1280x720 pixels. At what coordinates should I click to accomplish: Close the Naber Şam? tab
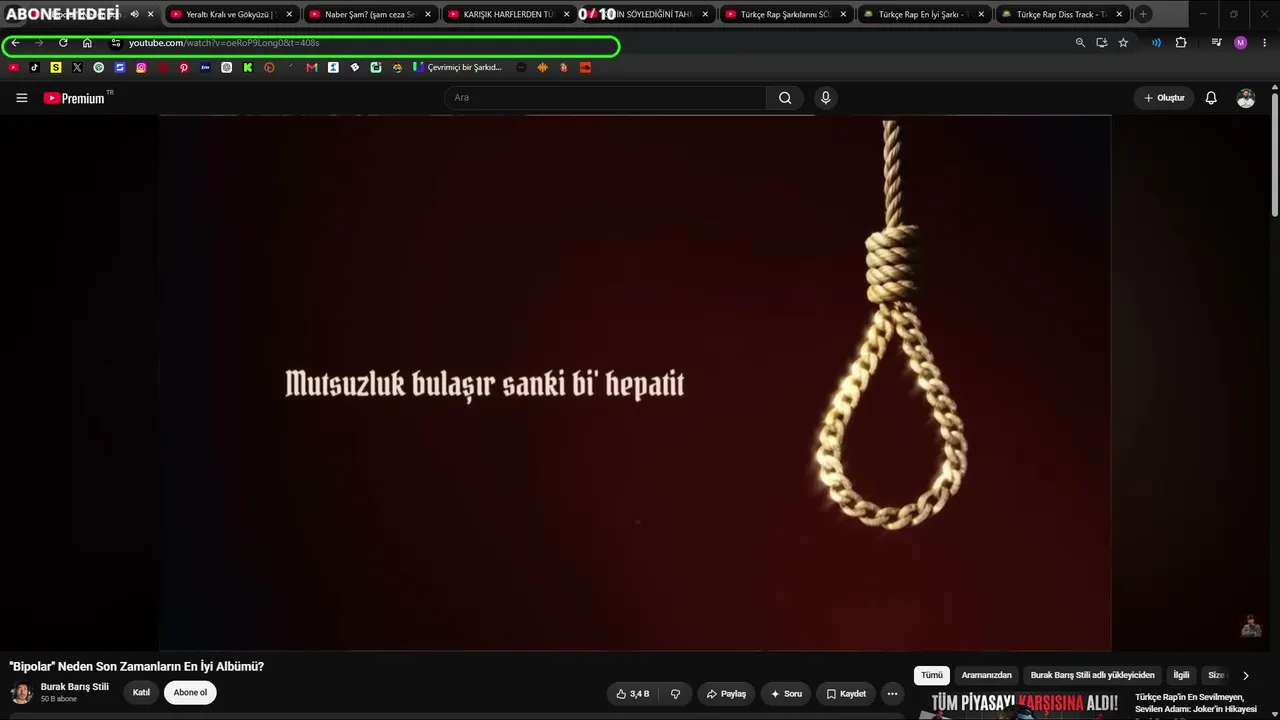click(x=428, y=14)
